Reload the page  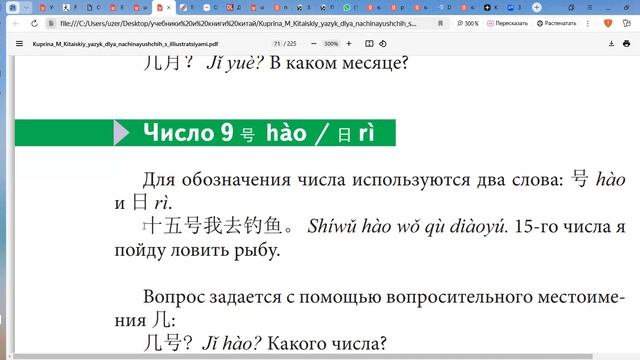pos(34,24)
